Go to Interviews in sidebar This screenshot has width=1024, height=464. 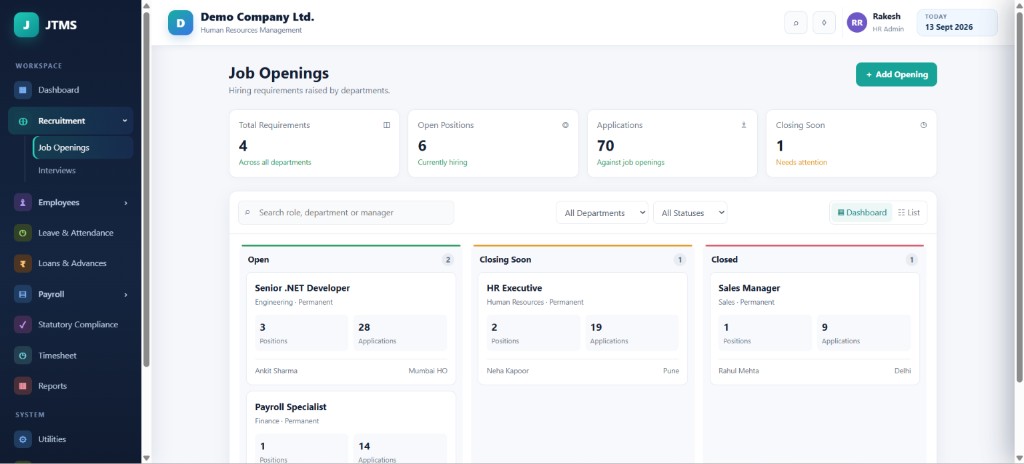click(57, 171)
